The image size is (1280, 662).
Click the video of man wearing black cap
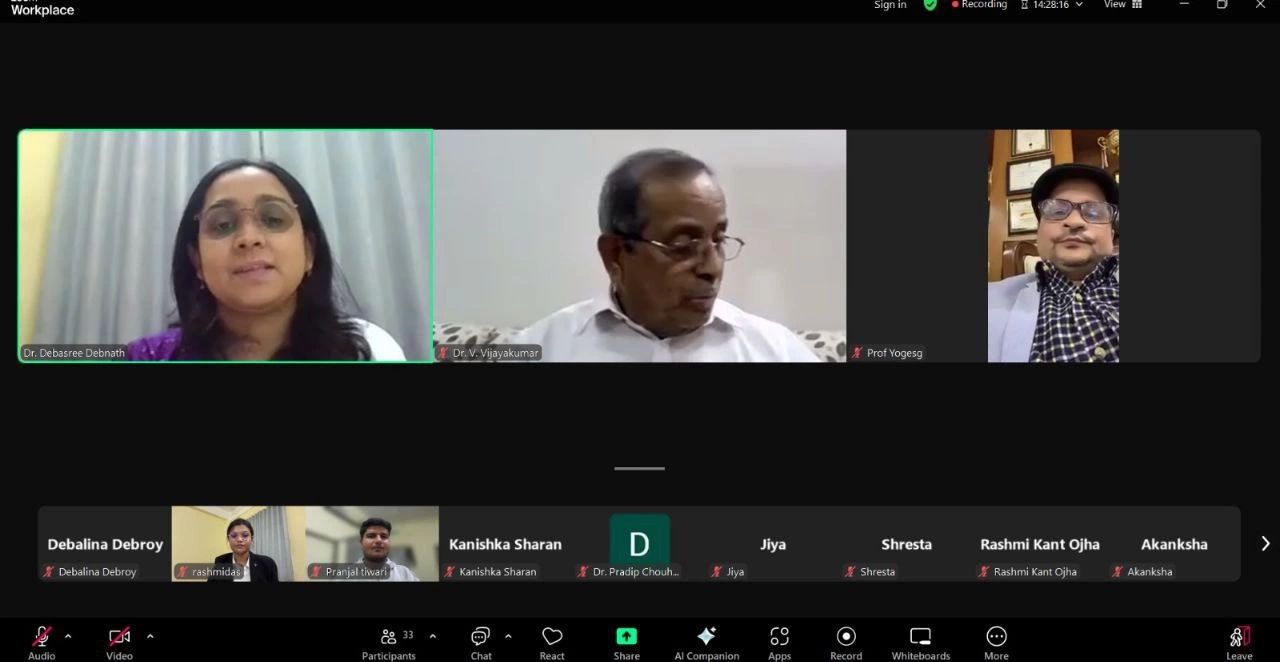(x=1053, y=245)
